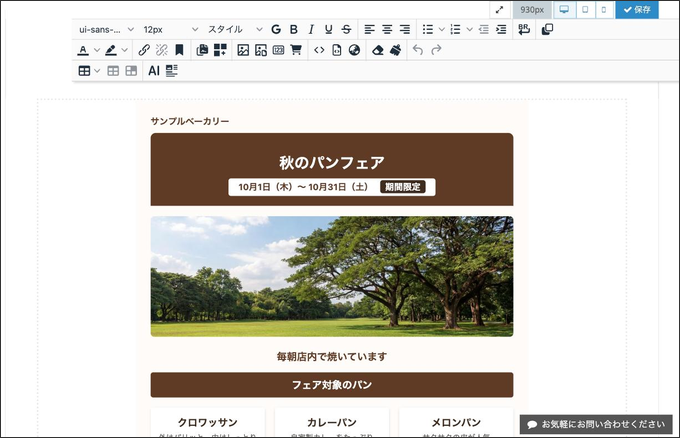
Task: Toggle underline formatting
Action: pyautogui.click(x=329, y=29)
